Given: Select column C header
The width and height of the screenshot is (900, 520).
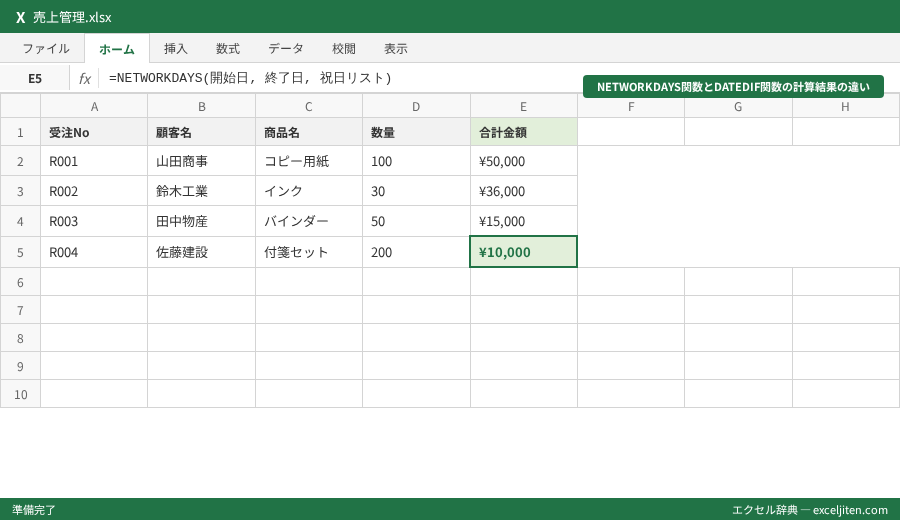Looking at the screenshot, I should pos(309,106).
